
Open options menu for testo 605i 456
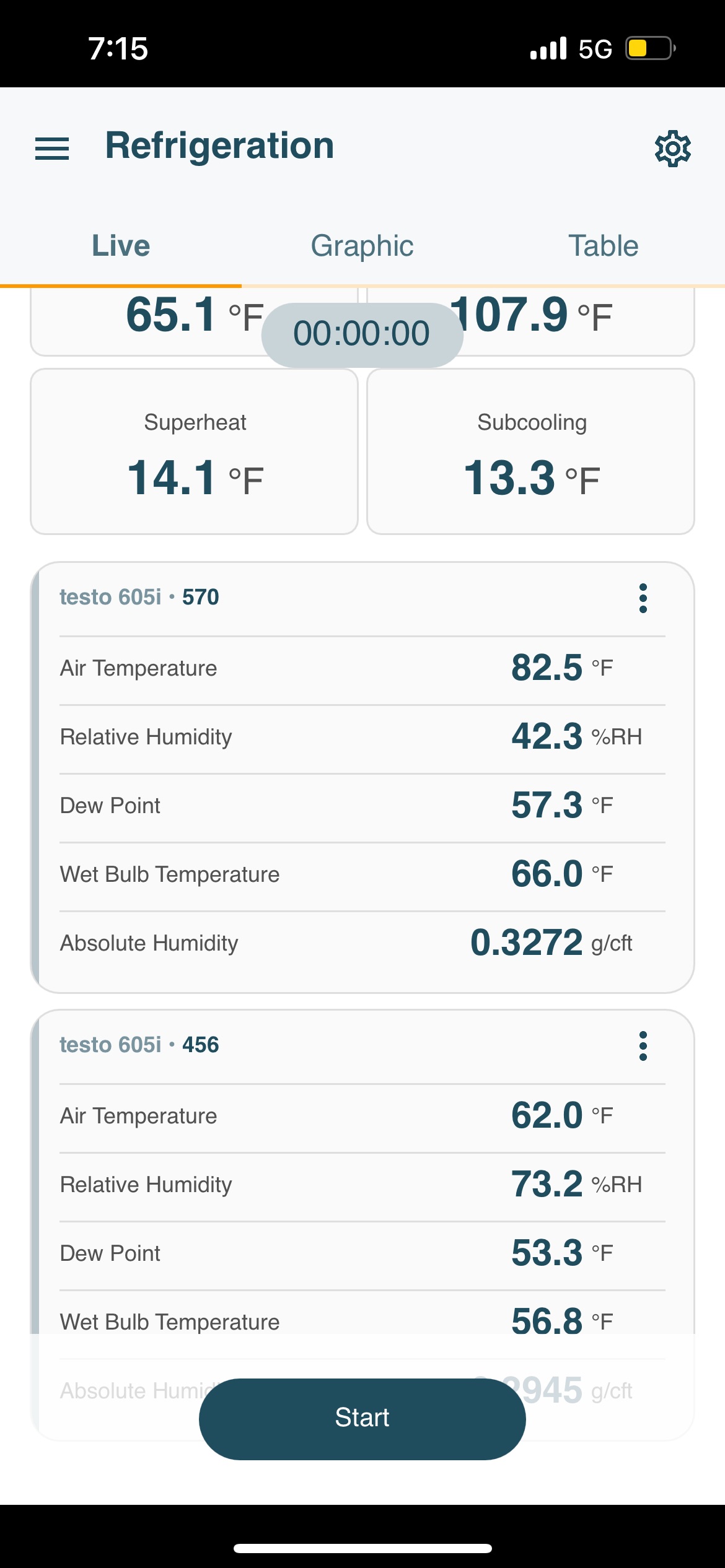click(x=643, y=1046)
